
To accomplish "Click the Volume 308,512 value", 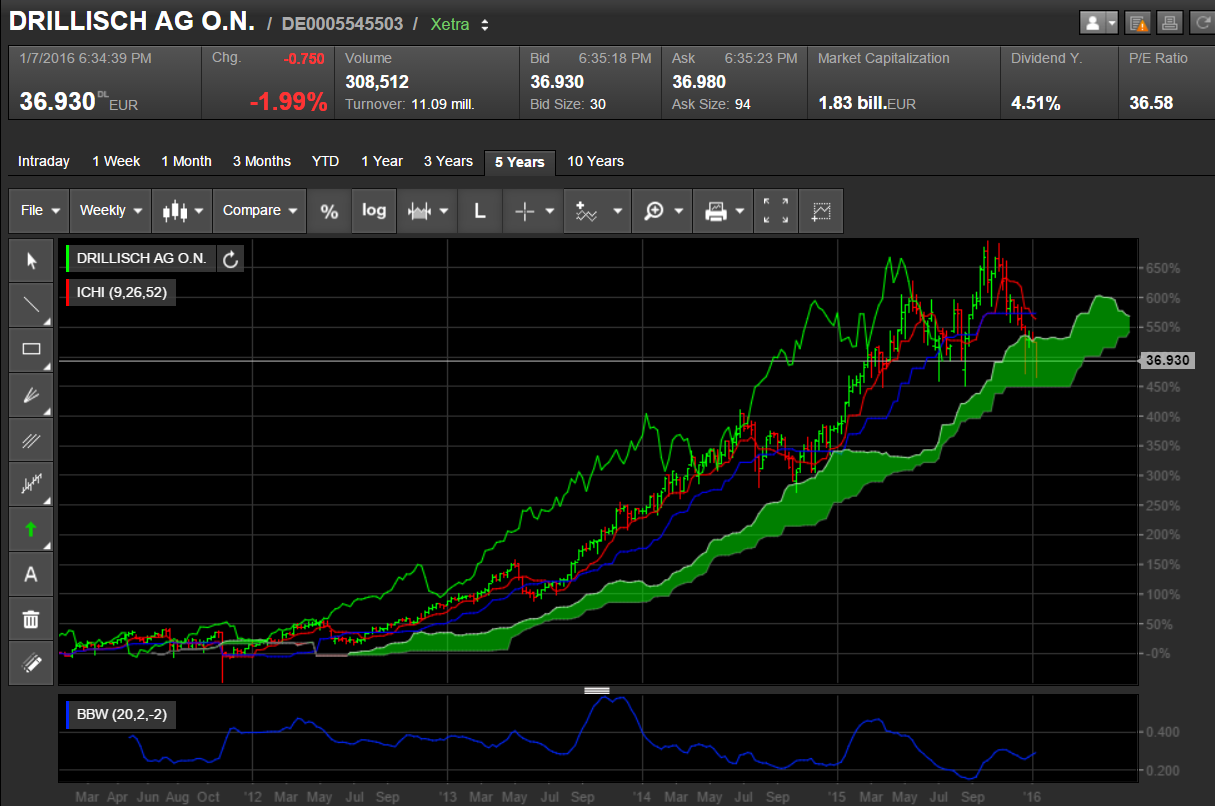I will pos(377,81).
